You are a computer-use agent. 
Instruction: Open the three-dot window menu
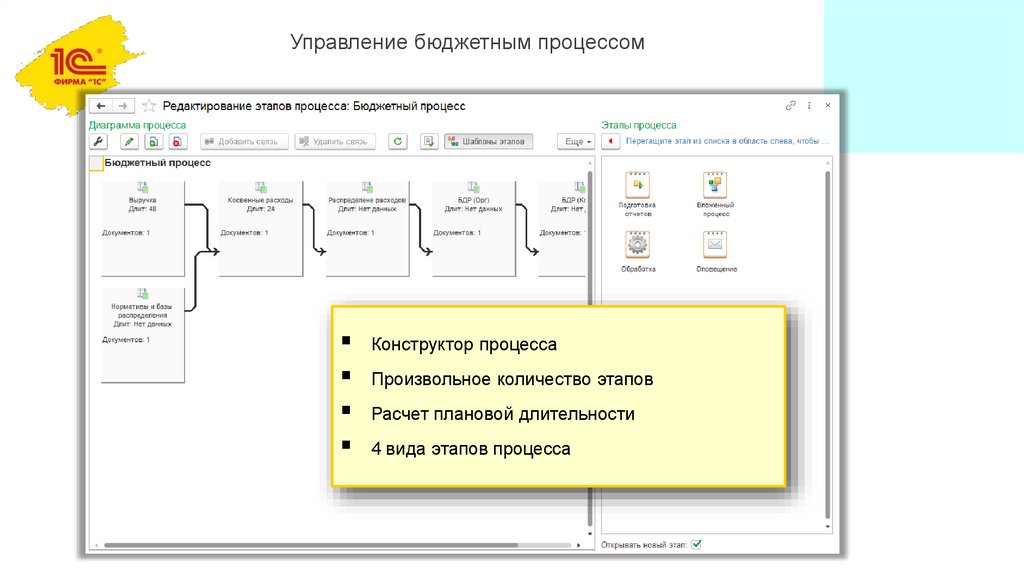809,105
